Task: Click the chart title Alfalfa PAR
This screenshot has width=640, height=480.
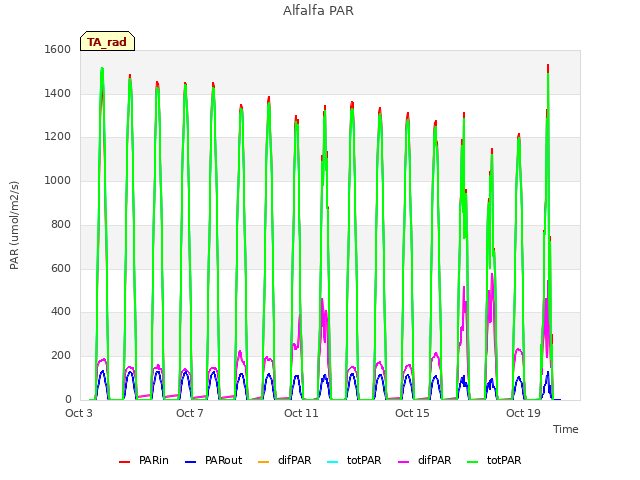Action: [x=318, y=11]
